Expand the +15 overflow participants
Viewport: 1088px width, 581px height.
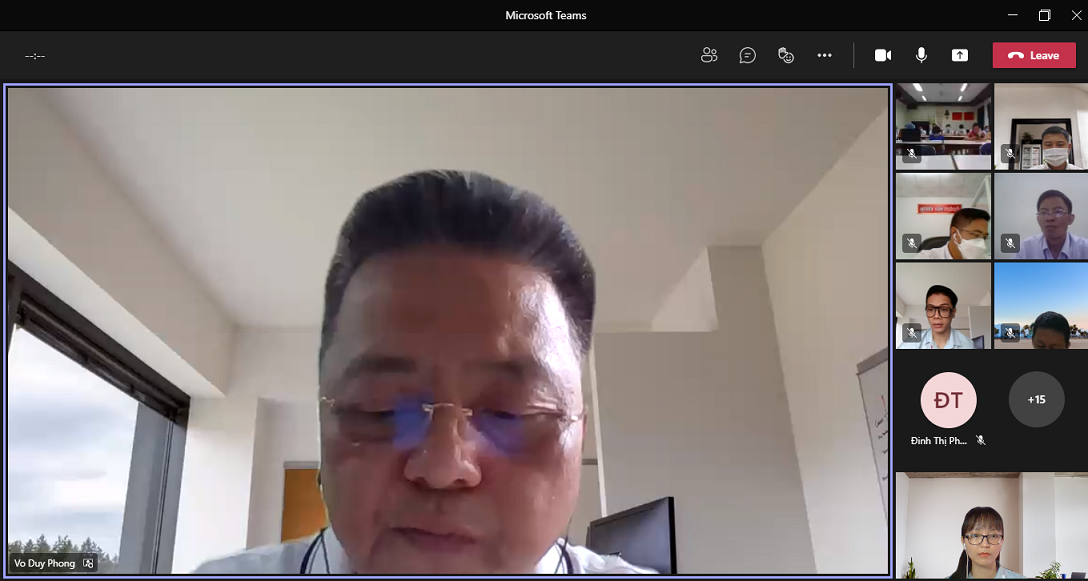1036,400
